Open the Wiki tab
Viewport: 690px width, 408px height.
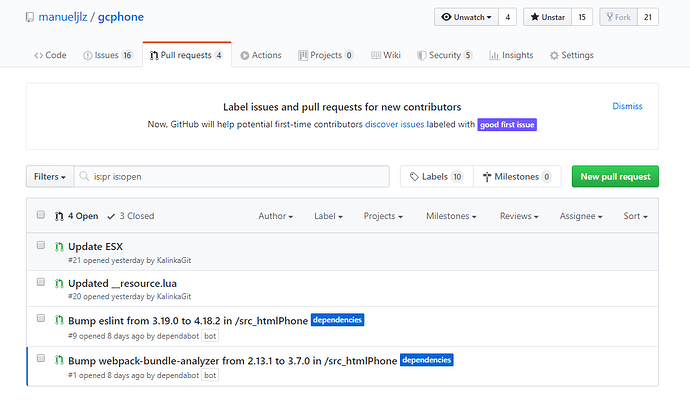[386, 55]
